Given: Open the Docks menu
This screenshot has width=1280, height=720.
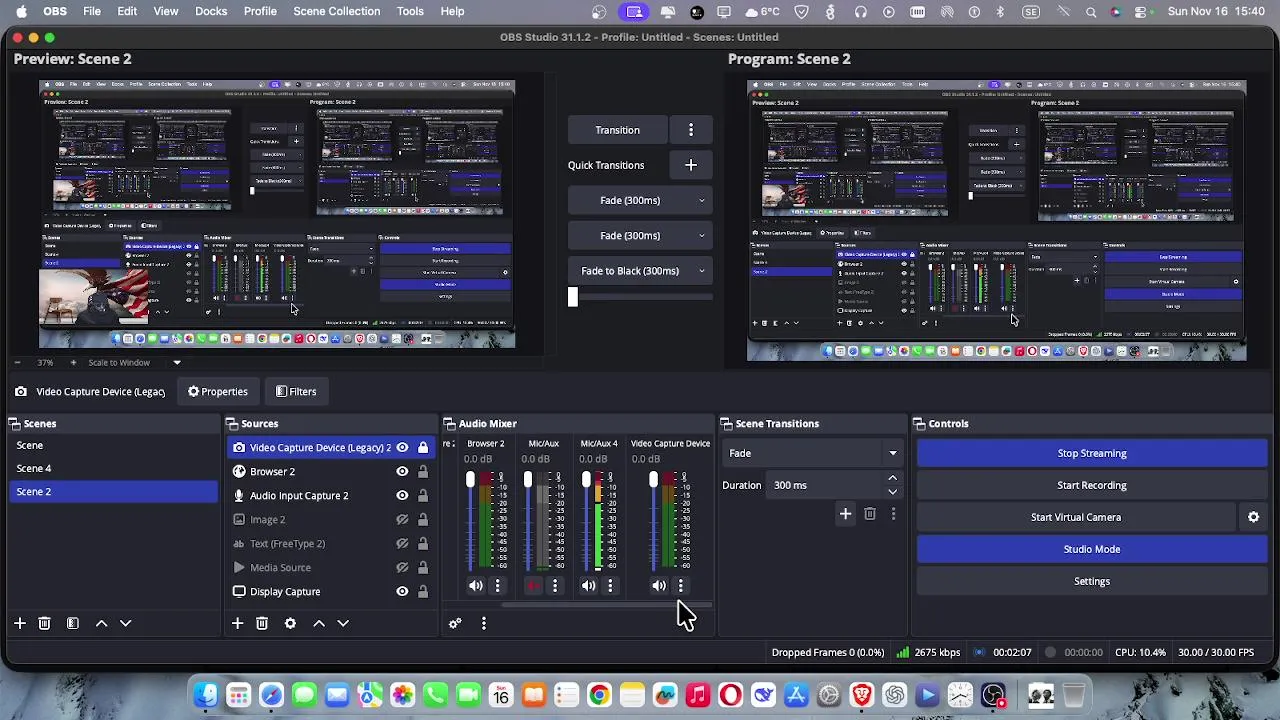Looking at the screenshot, I should (211, 11).
